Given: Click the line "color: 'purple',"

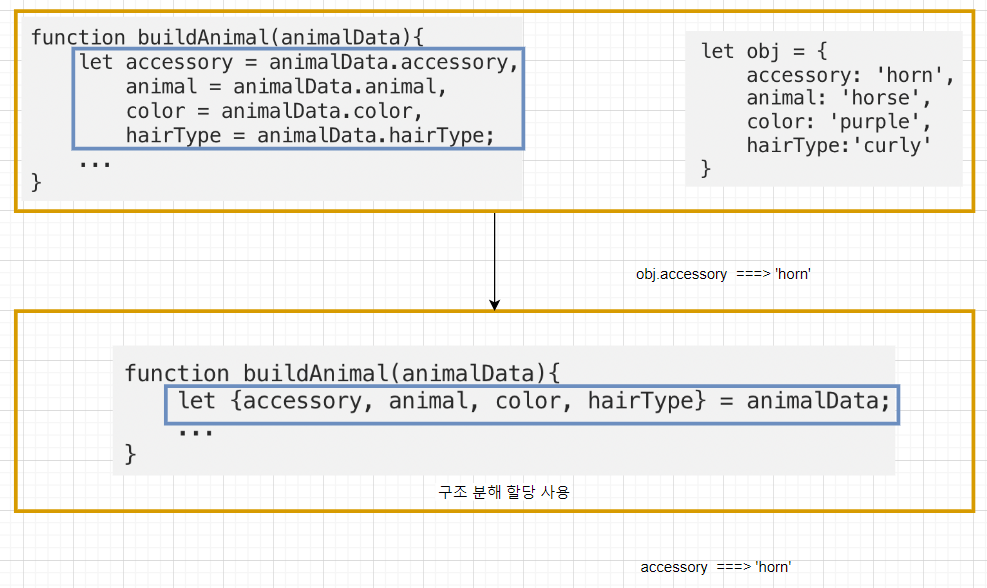Looking at the screenshot, I should coord(838,122).
